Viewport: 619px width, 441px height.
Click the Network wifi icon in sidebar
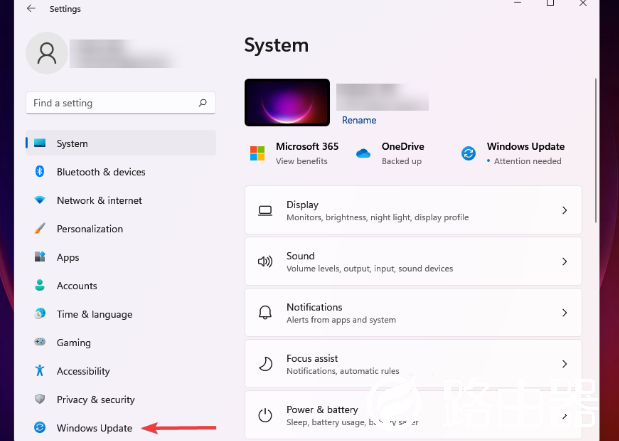coord(39,200)
